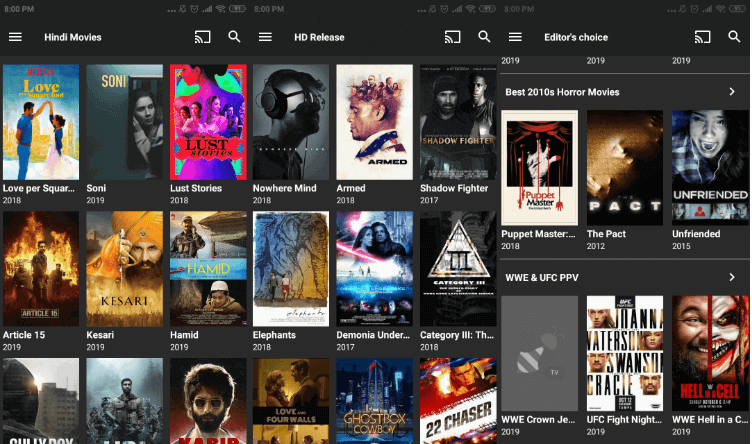
Task: Open WWE Crown Jewel placeholder thumbnail
Action: pos(540,353)
